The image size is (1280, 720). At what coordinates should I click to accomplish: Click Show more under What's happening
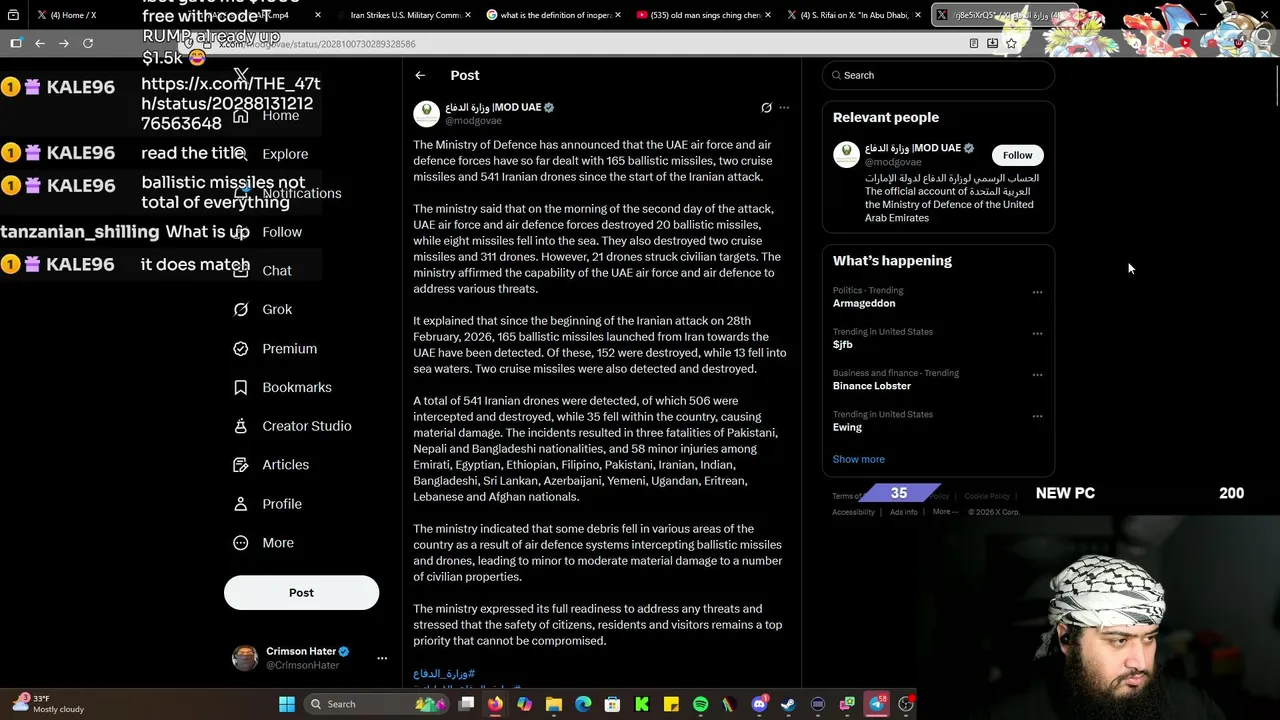click(858, 459)
